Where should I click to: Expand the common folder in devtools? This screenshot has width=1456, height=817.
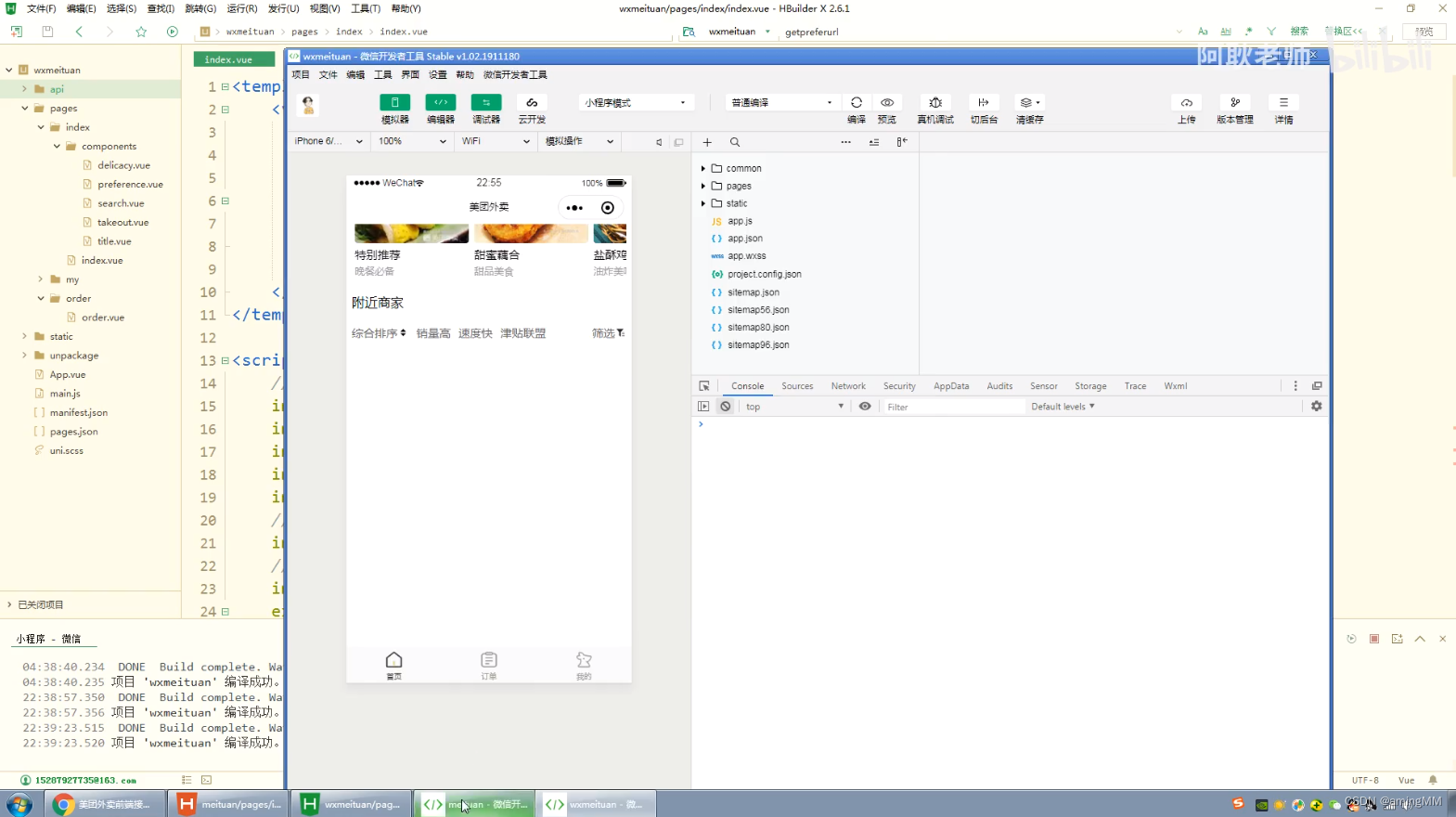point(703,168)
